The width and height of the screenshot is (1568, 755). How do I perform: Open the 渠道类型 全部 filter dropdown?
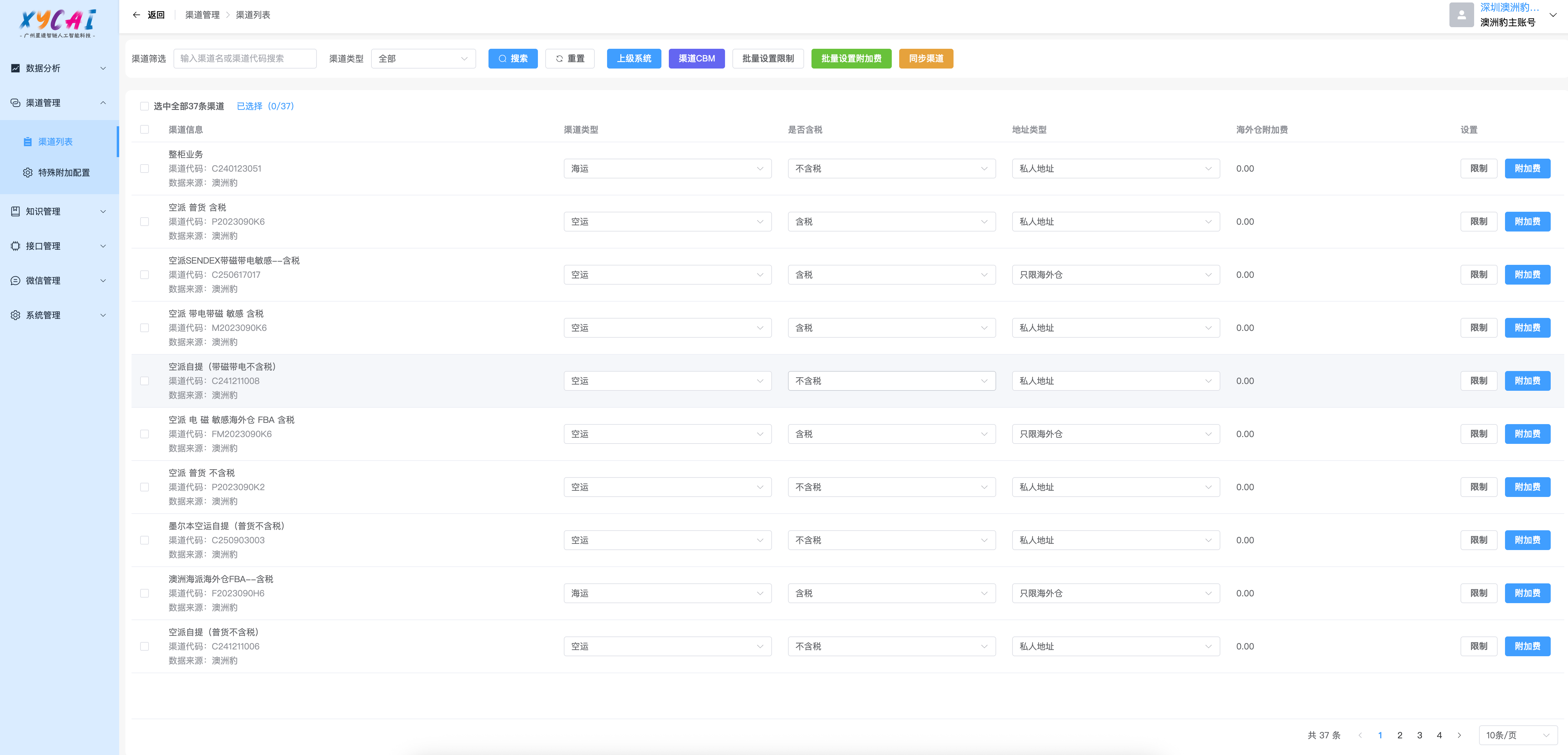[x=423, y=58]
